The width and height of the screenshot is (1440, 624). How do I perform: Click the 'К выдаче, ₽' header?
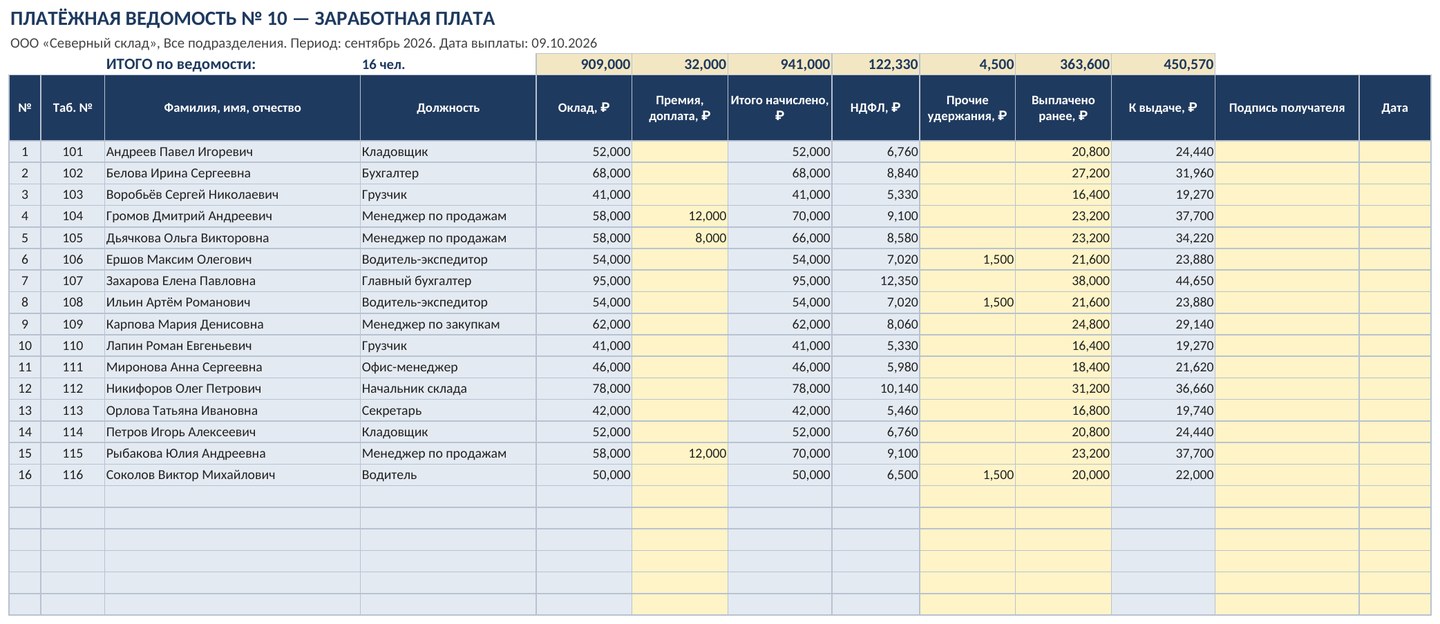point(1164,108)
